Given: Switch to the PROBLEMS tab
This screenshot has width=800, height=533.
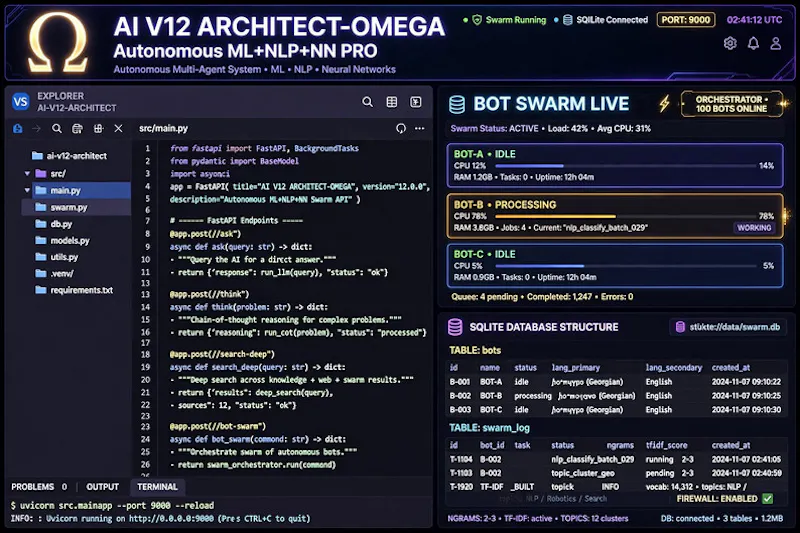Looking at the screenshot, I should click(39, 487).
